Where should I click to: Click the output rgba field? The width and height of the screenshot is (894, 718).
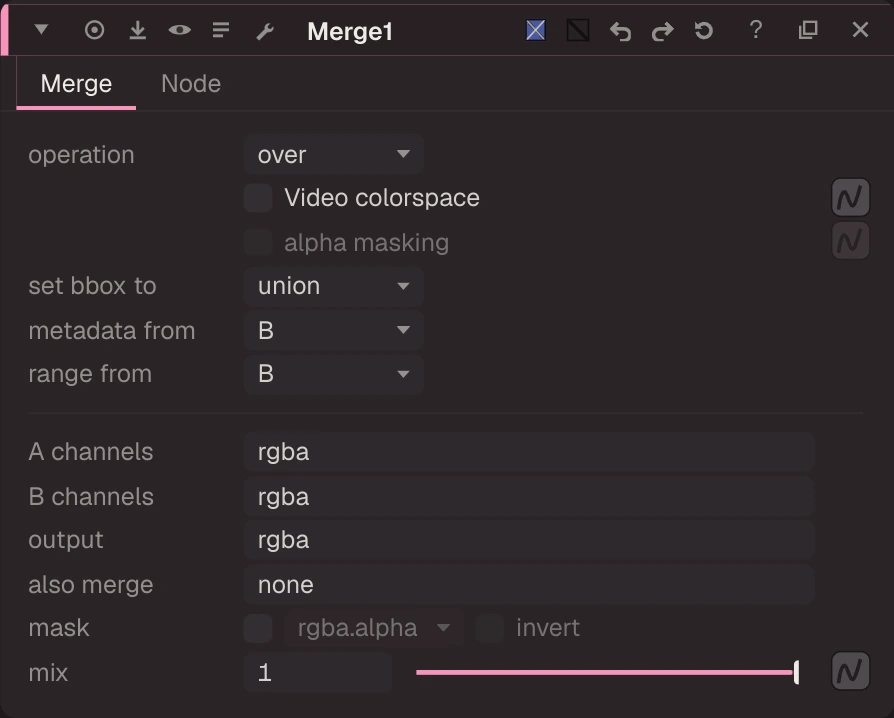(x=529, y=540)
